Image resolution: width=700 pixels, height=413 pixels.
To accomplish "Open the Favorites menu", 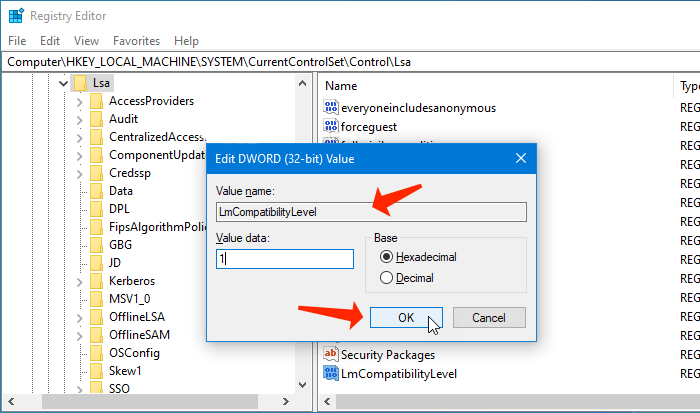I will (x=136, y=41).
